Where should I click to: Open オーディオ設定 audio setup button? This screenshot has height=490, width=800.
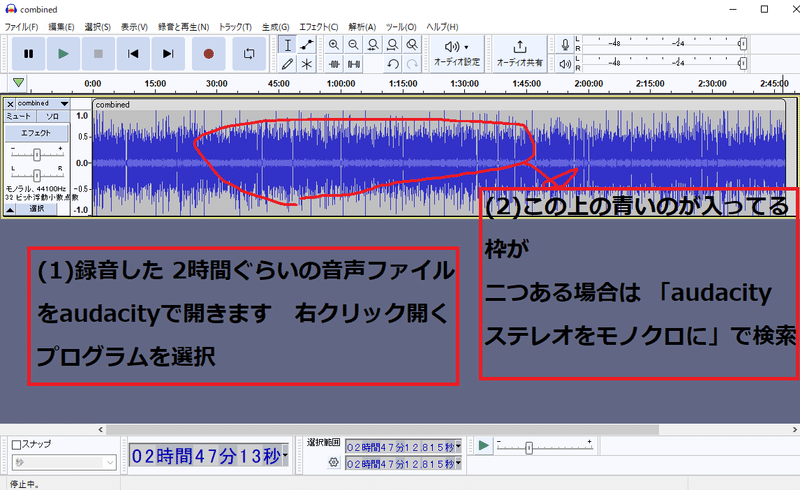[x=457, y=54]
